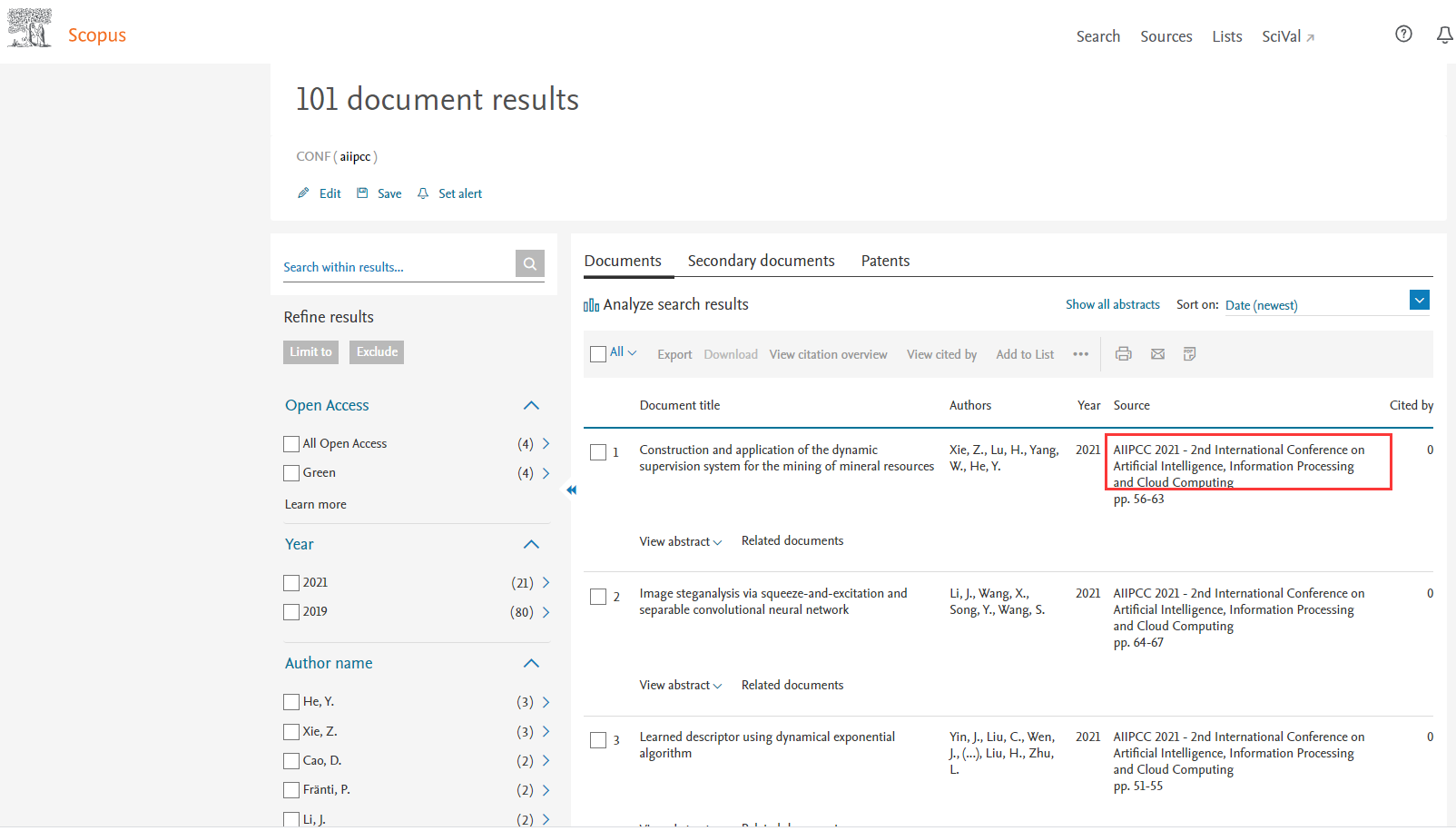Open Analyze search results
Image resolution: width=1456 pixels, height=831 pixels.
point(666,305)
